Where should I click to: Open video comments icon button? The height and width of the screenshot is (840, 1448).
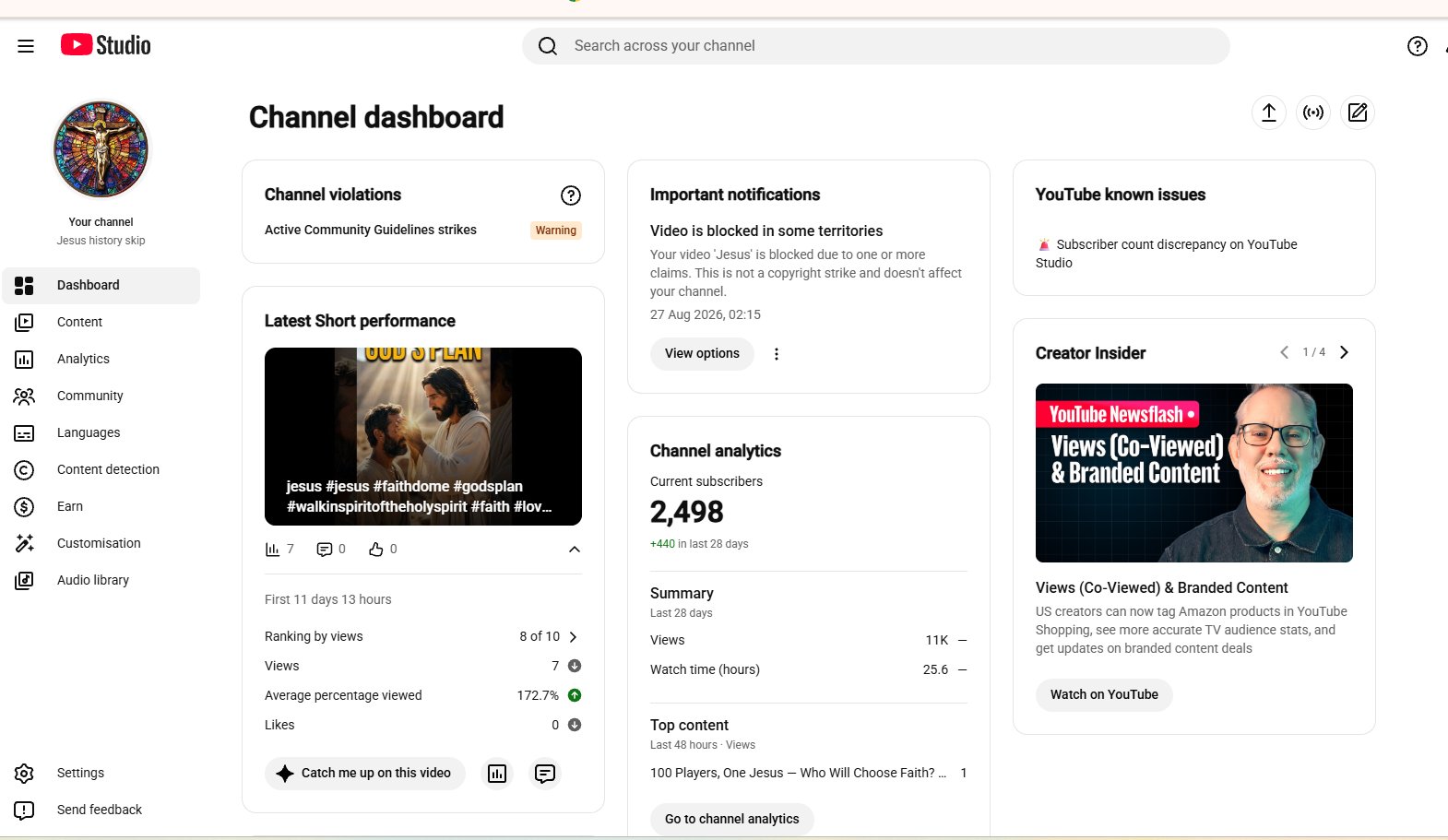(545, 774)
